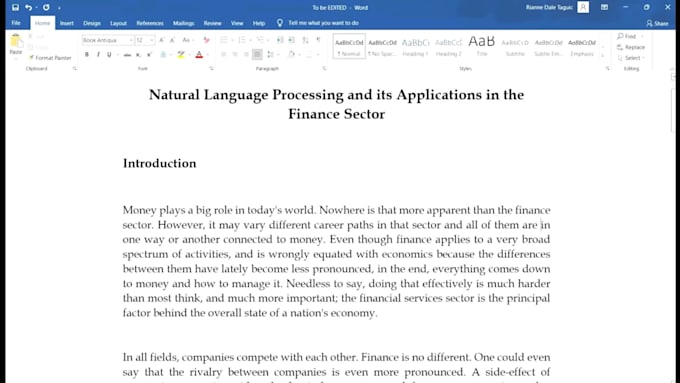
Task: Center the paragraph text
Action: coord(235,55)
